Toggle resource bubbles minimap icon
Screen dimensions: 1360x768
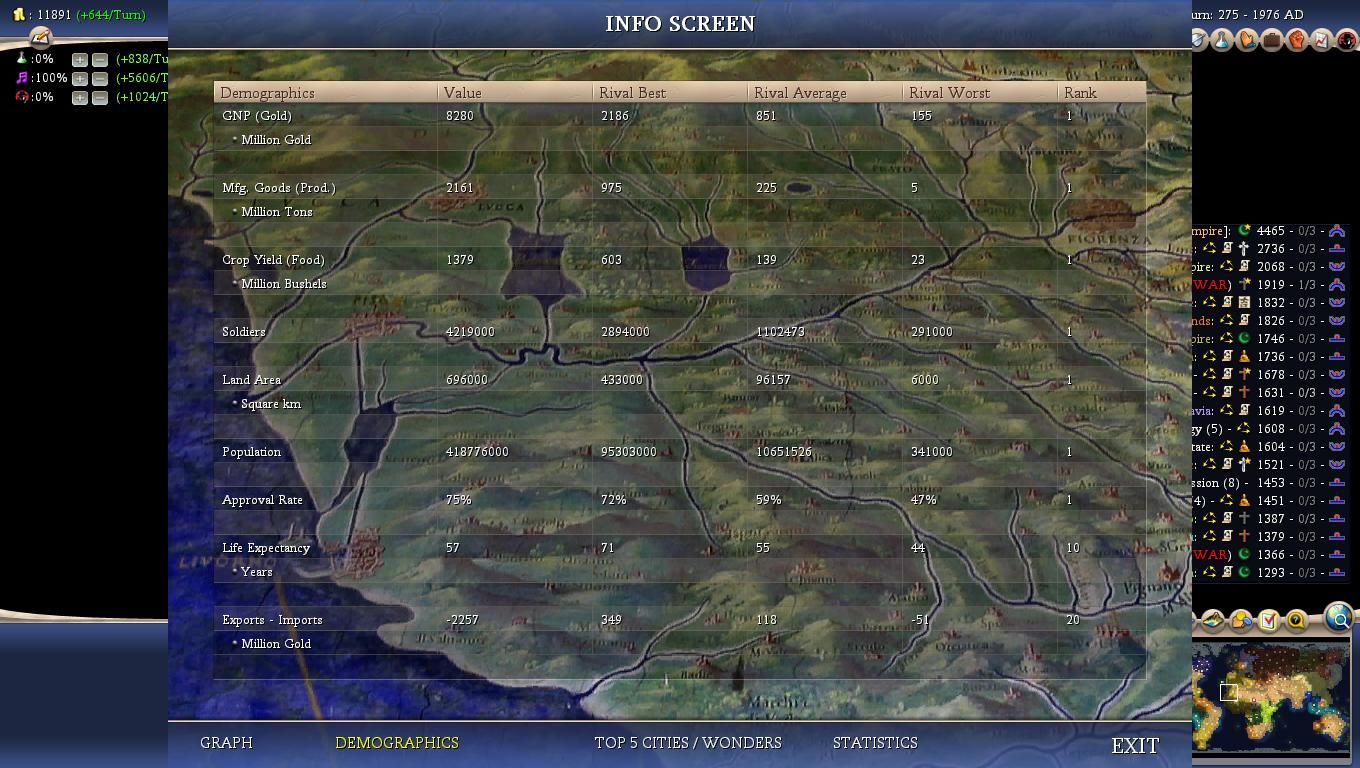pyautogui.click(x=1241, y=621)
